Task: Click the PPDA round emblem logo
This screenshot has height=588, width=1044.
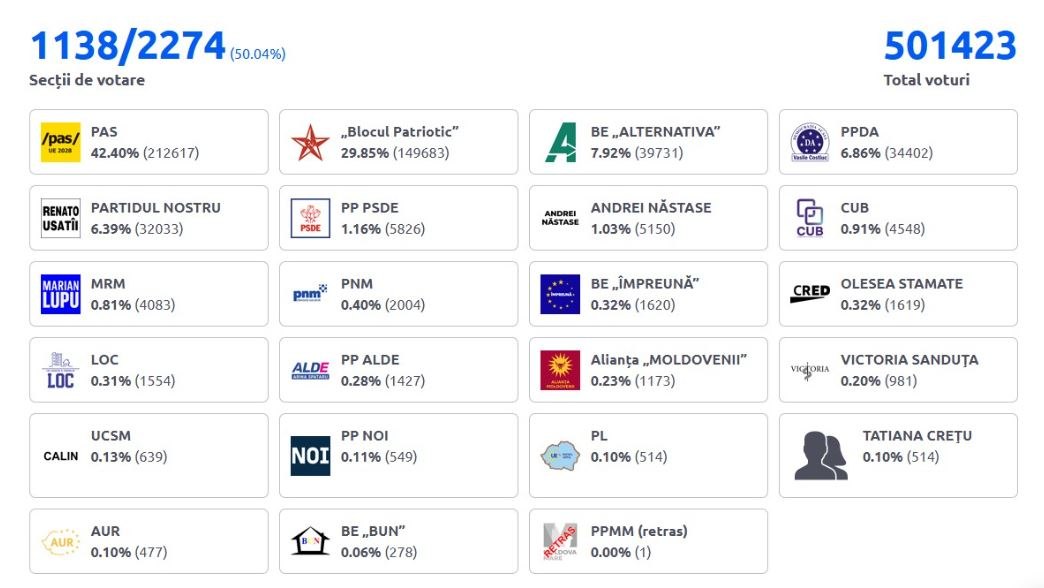Action: coord(810,142)
